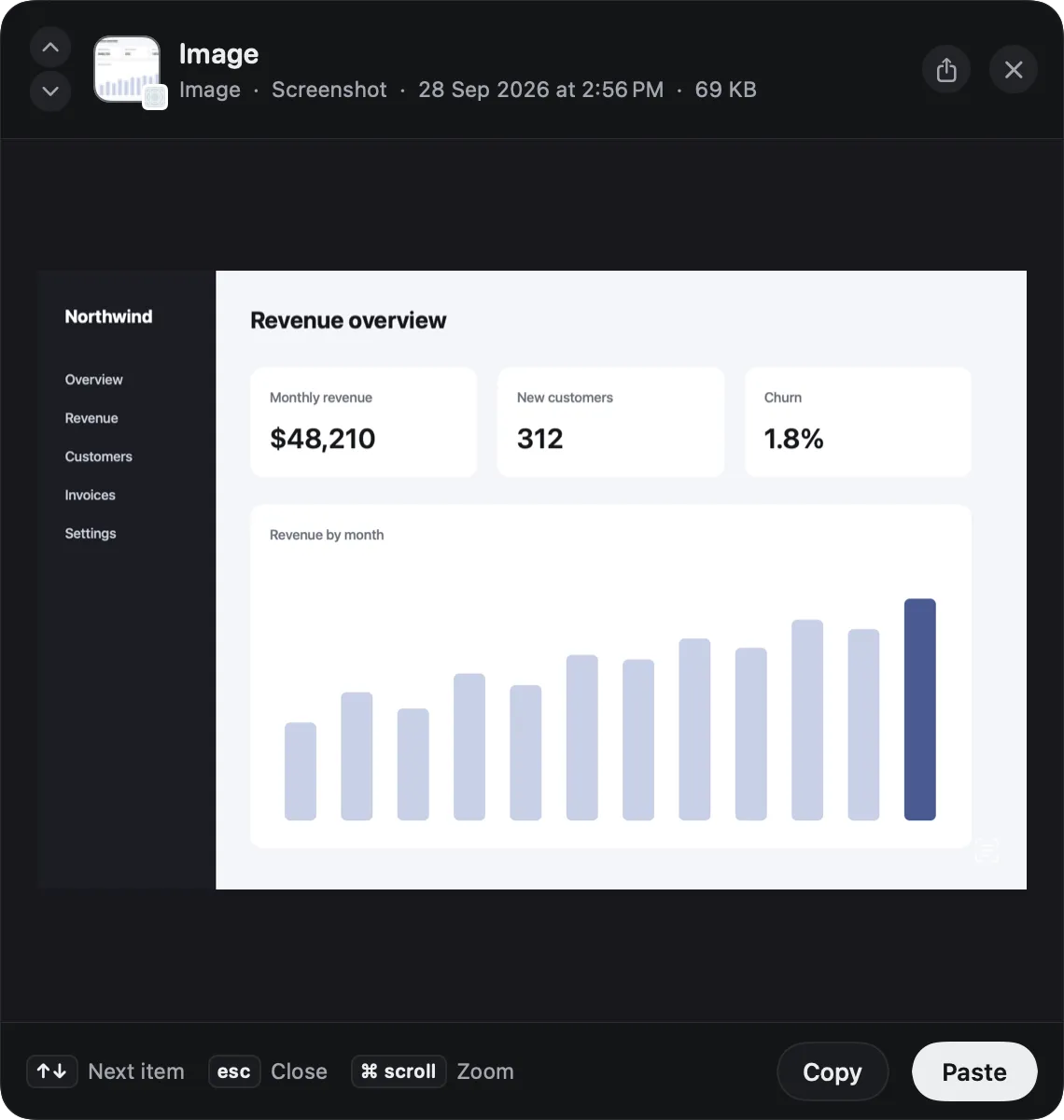
Task: Click the New customers 312 card
Action: tap(611, 422)
